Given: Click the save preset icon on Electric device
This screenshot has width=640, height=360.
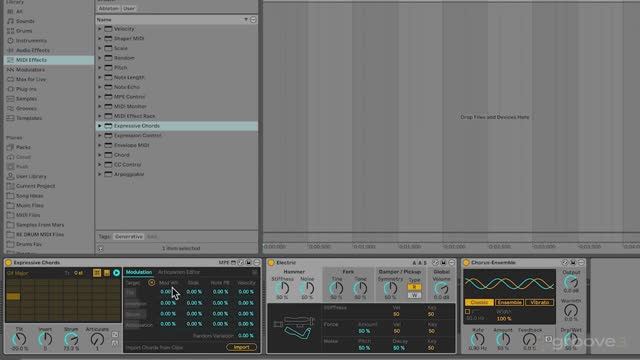Looking at the screenshot, I should point(443,263).
